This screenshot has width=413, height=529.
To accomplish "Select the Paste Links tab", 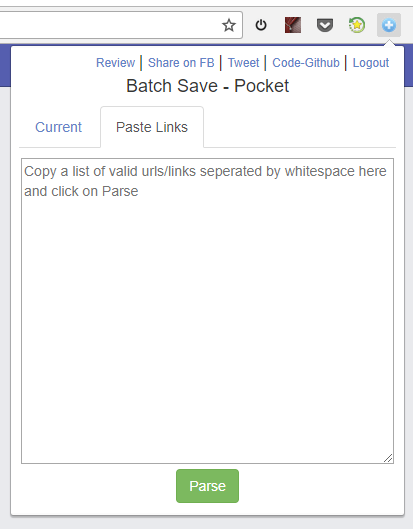I will click(x=152, y=127).
